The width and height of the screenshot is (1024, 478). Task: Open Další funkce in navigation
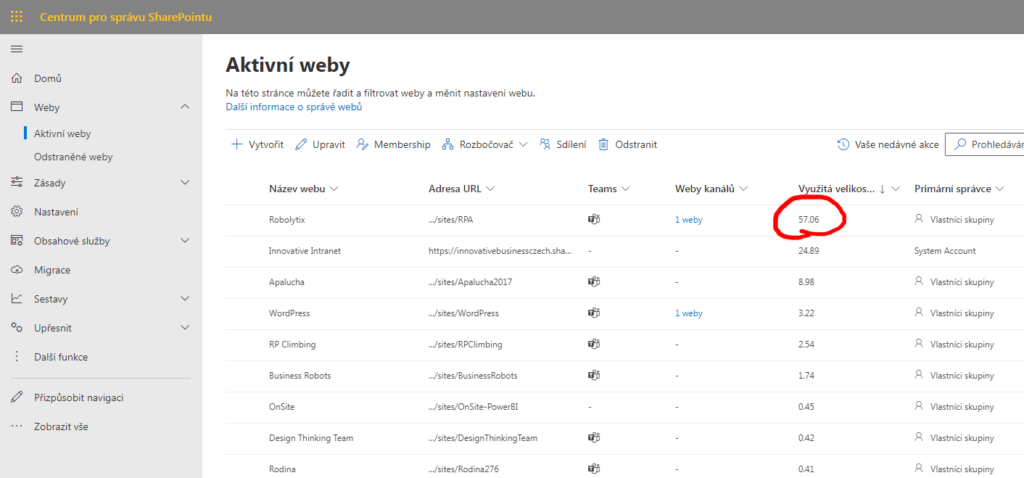[x=61, y=357]
